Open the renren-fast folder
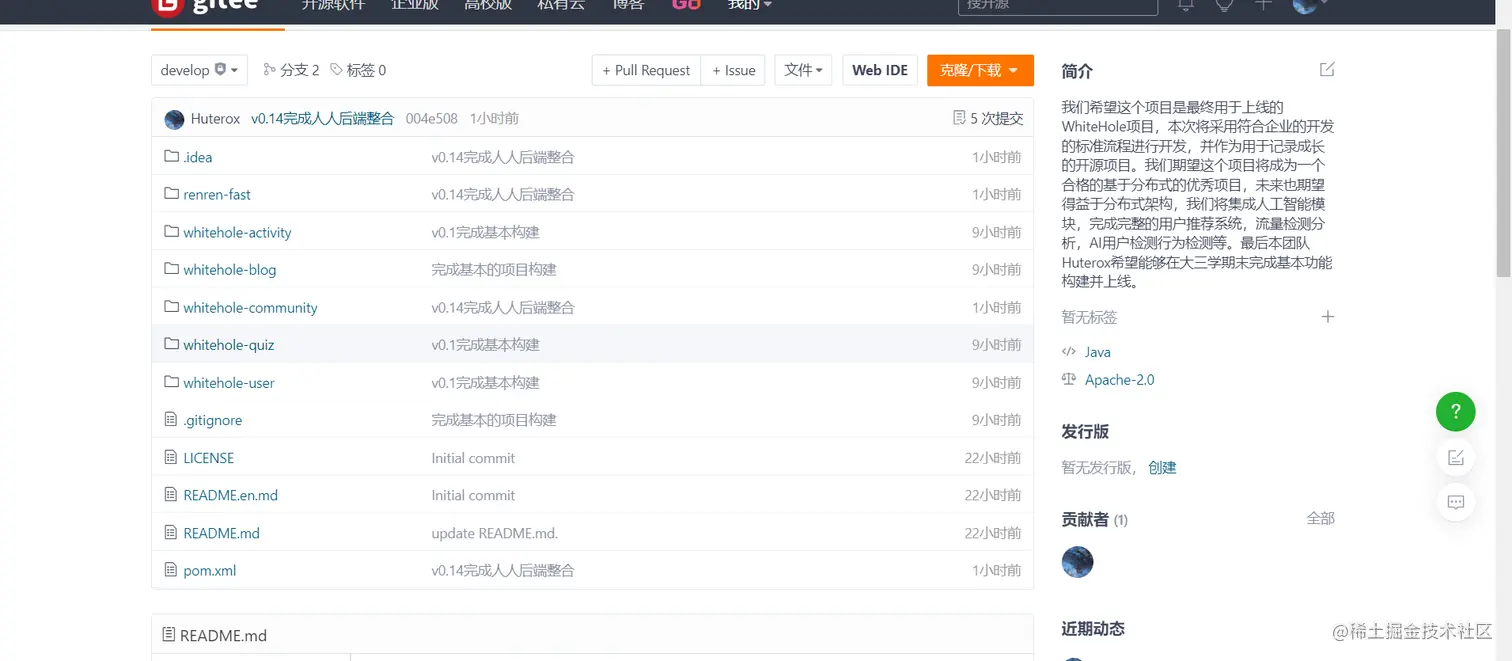Viewport: 1512px width, 661px height. tap(217, 194)
